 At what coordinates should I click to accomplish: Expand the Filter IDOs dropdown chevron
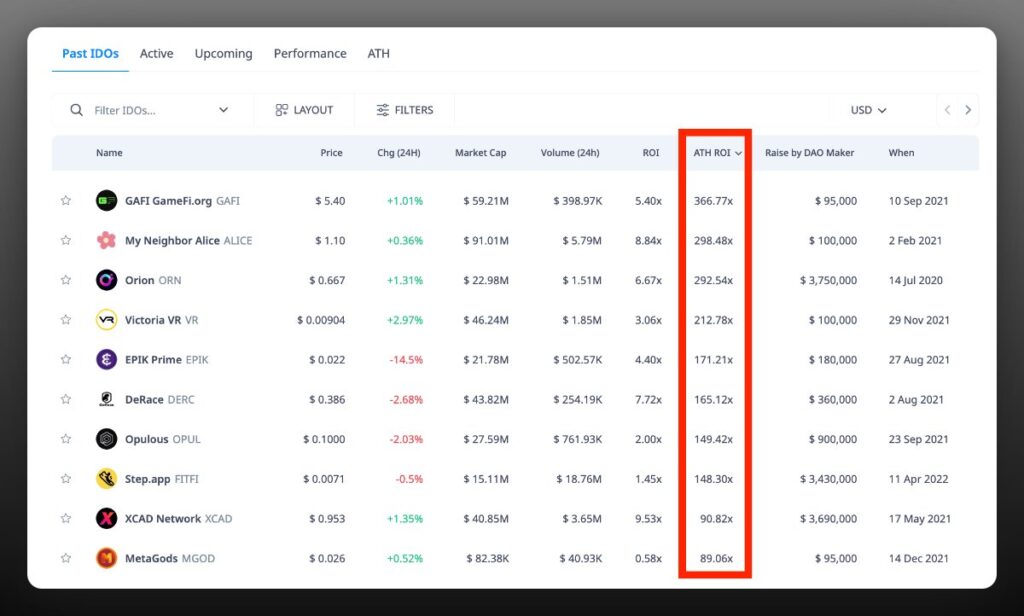click(223, 110)
